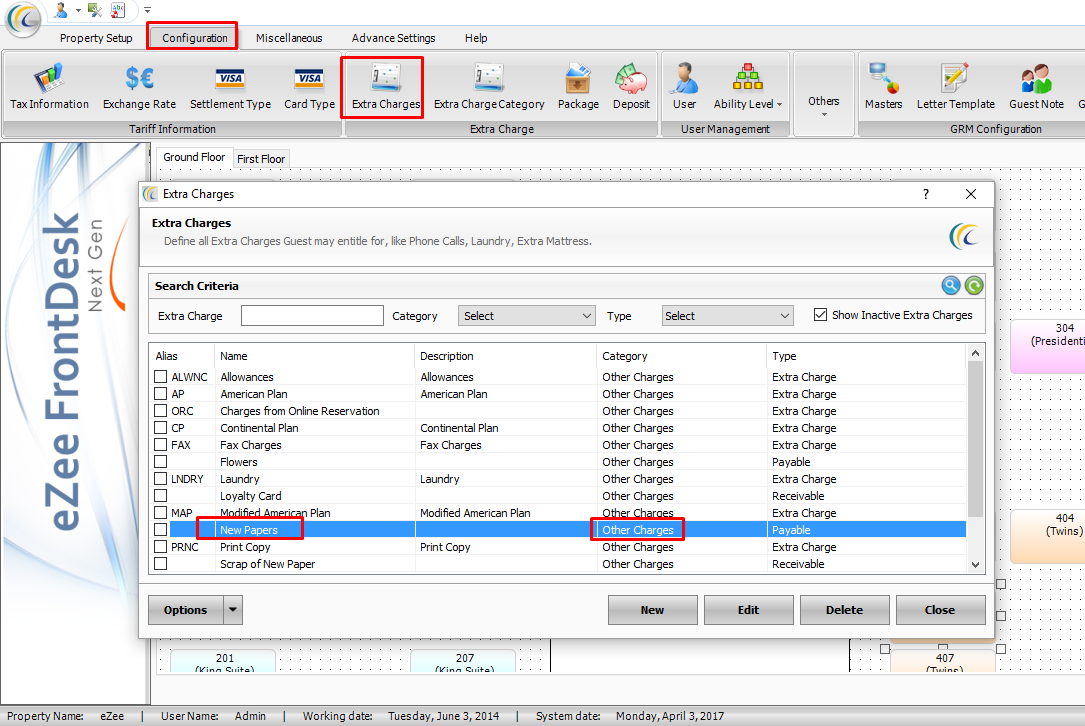Open the quick access toolbar customize arrow
This screenshot has height=726, width=1085.
pos(147,10)
